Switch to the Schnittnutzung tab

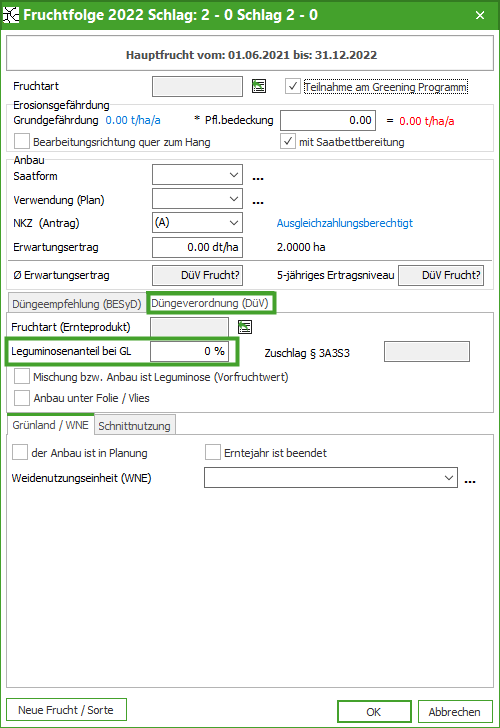(135, 426)
